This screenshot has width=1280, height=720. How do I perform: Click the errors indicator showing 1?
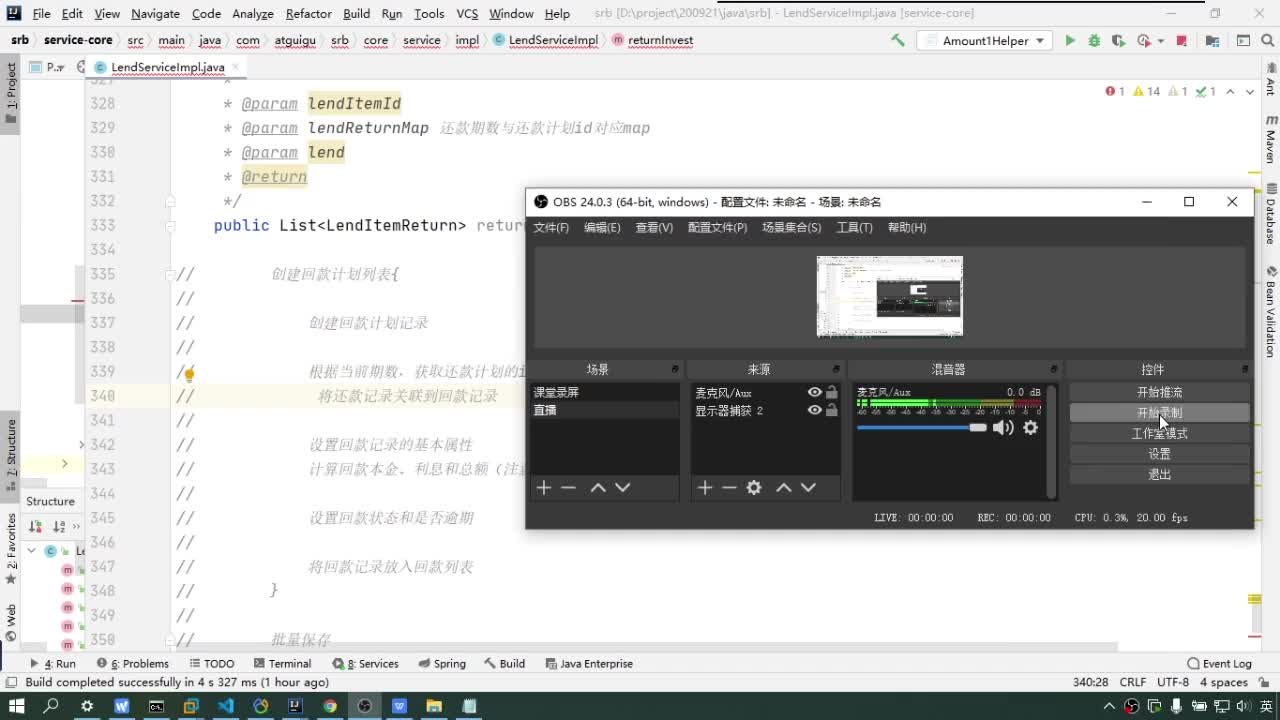coord(1115,91)
